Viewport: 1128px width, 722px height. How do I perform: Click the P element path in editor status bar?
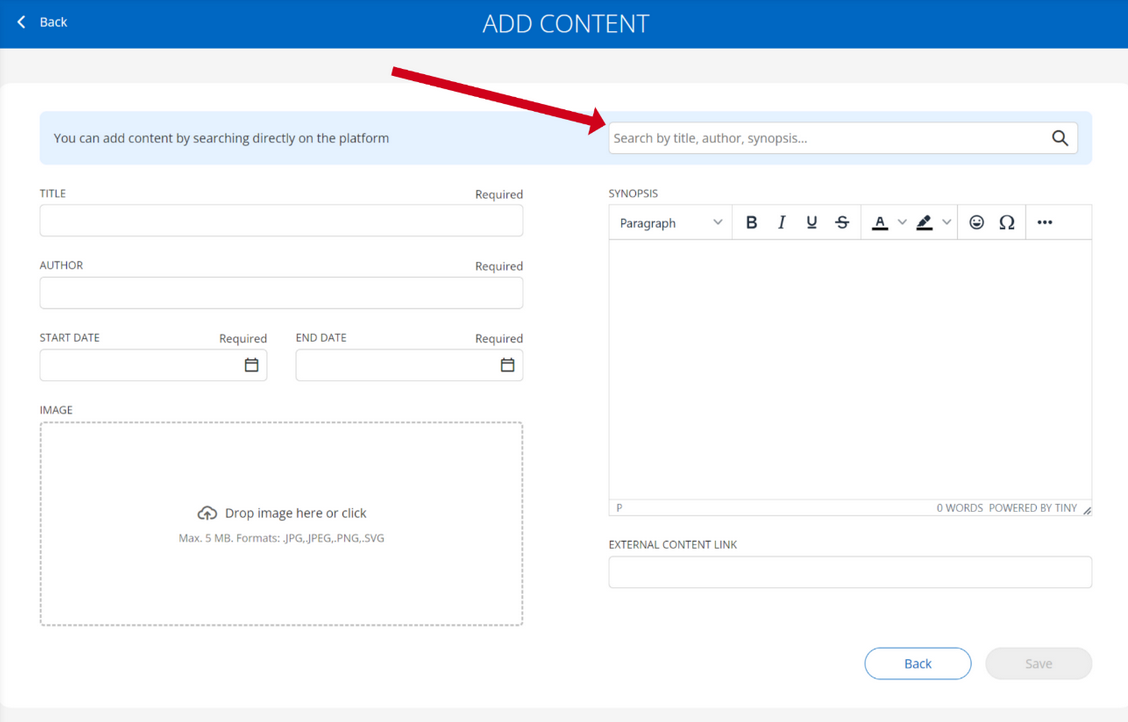(x=619, y=508)
